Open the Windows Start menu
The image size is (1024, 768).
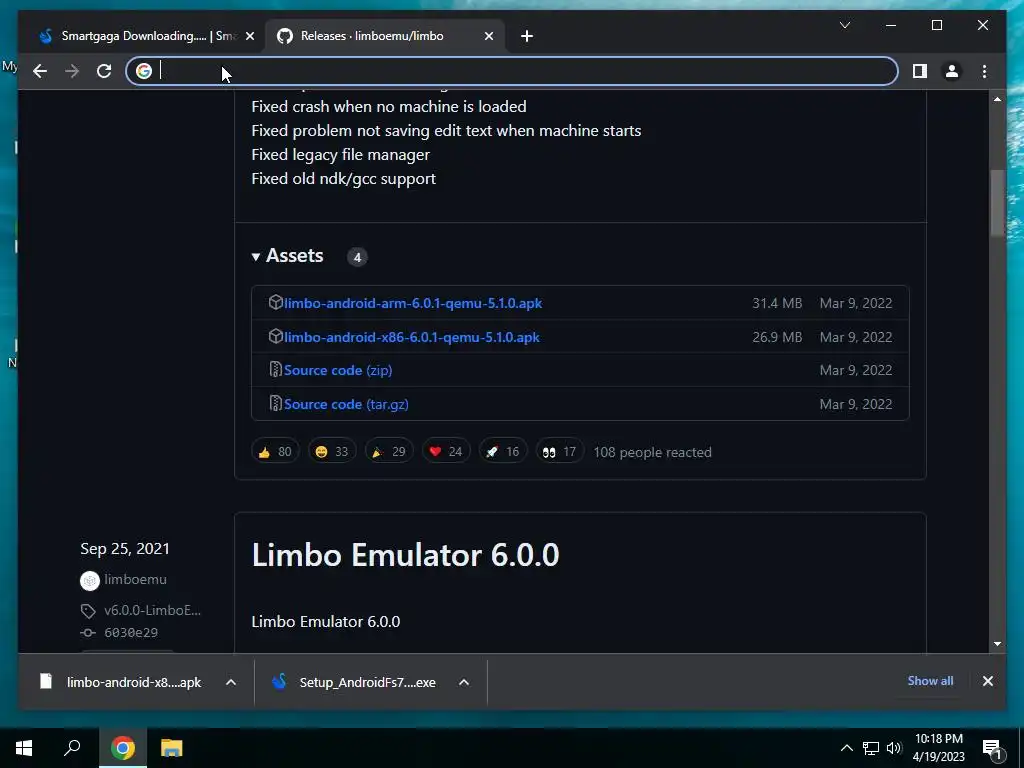[x=24, y=748]
